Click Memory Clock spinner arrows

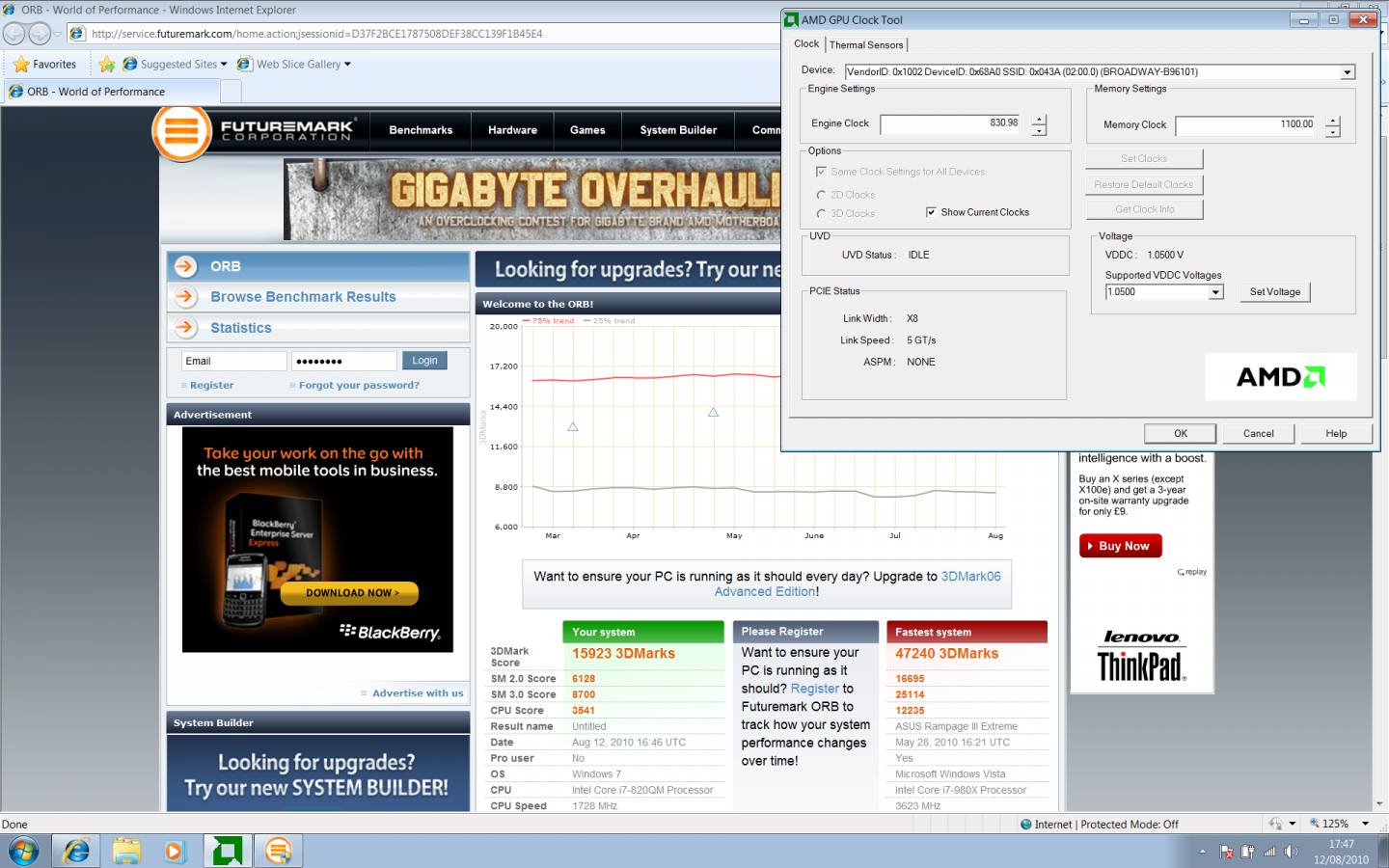point(1333,126)
